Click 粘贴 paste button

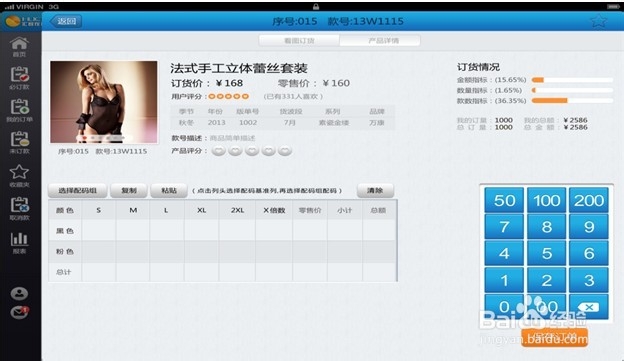(169, 191)
